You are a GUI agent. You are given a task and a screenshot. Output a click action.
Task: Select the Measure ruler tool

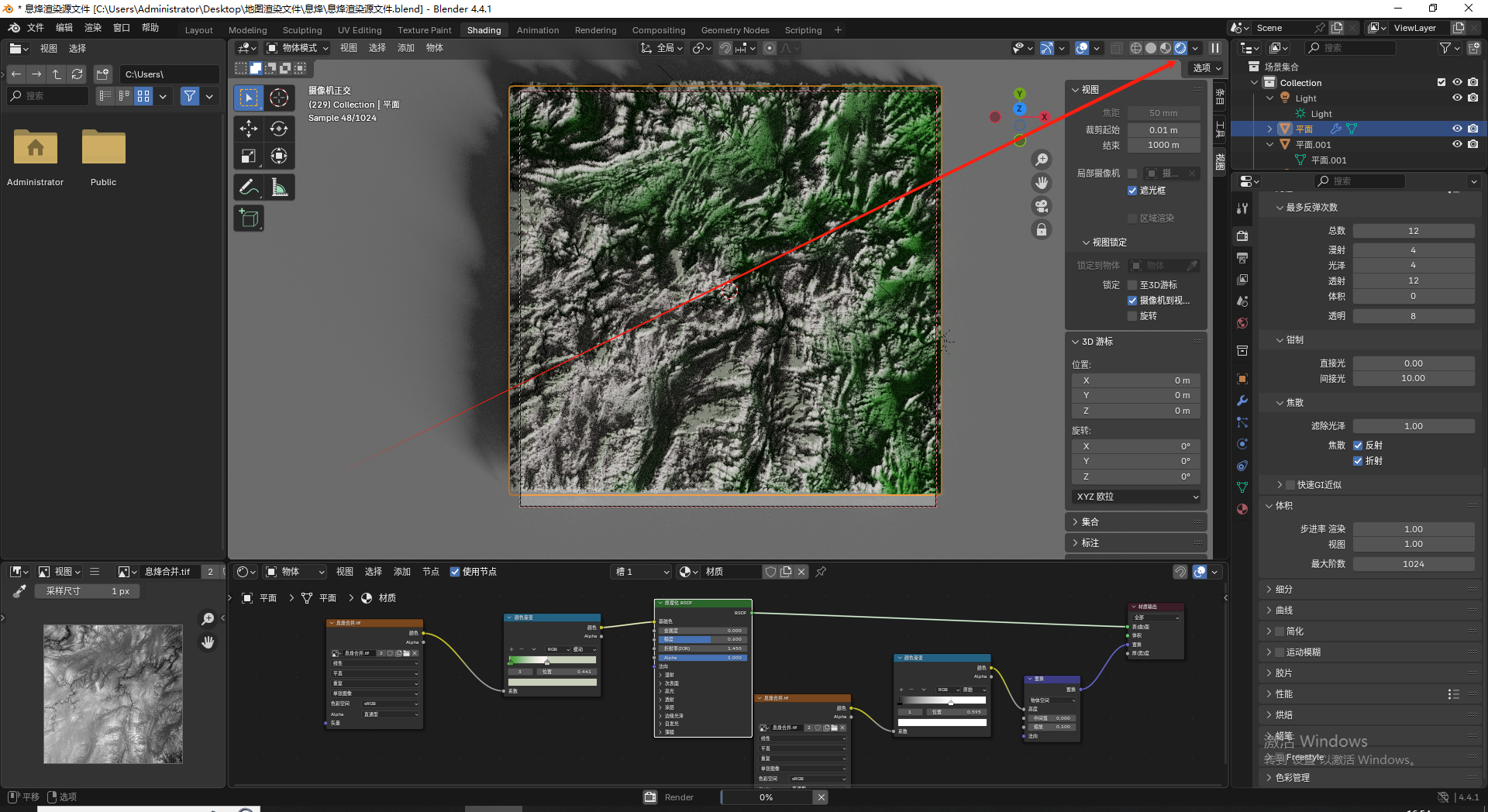click(x=279, y=188)
